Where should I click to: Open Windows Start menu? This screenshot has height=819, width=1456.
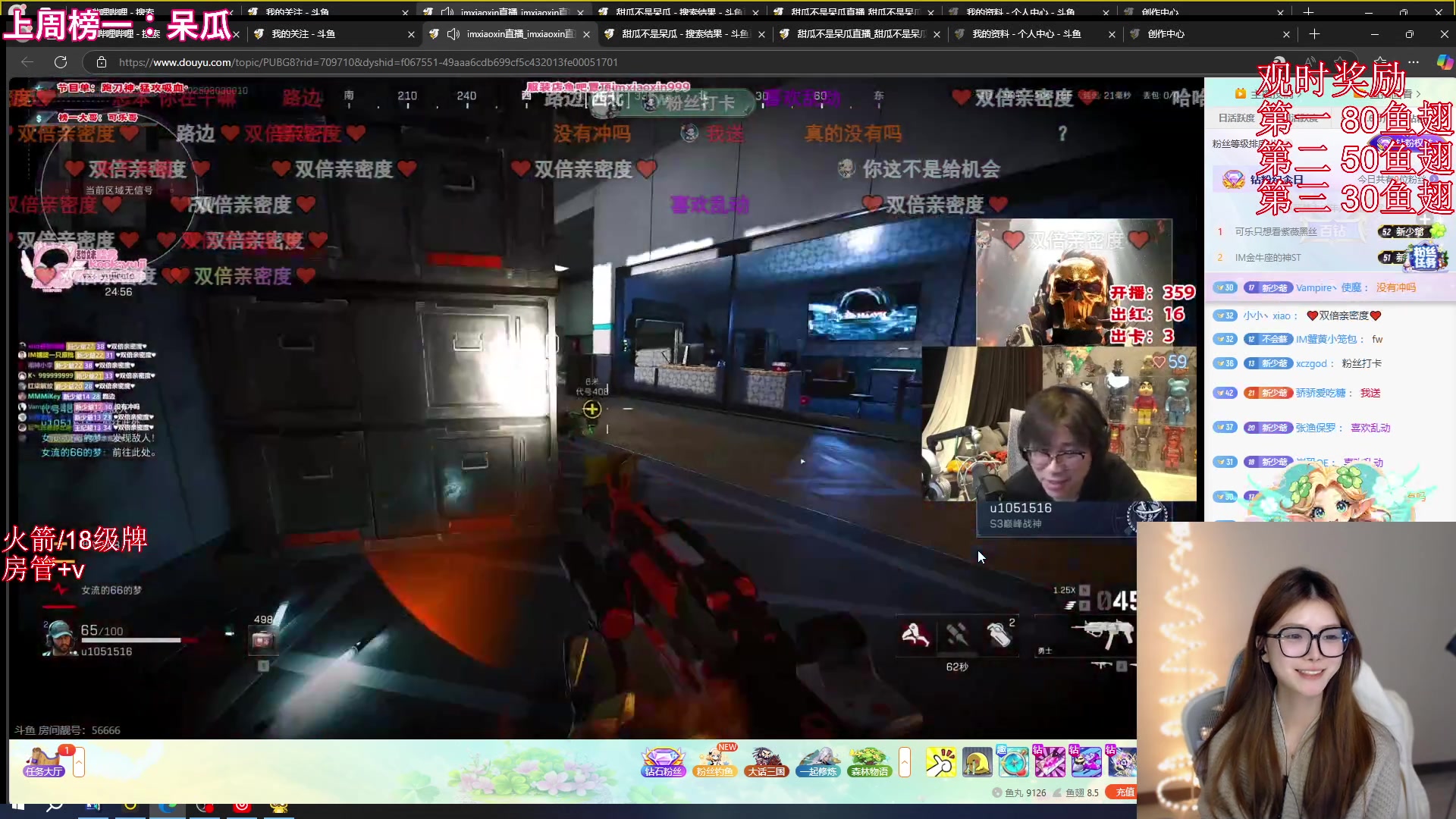[18, 805]
